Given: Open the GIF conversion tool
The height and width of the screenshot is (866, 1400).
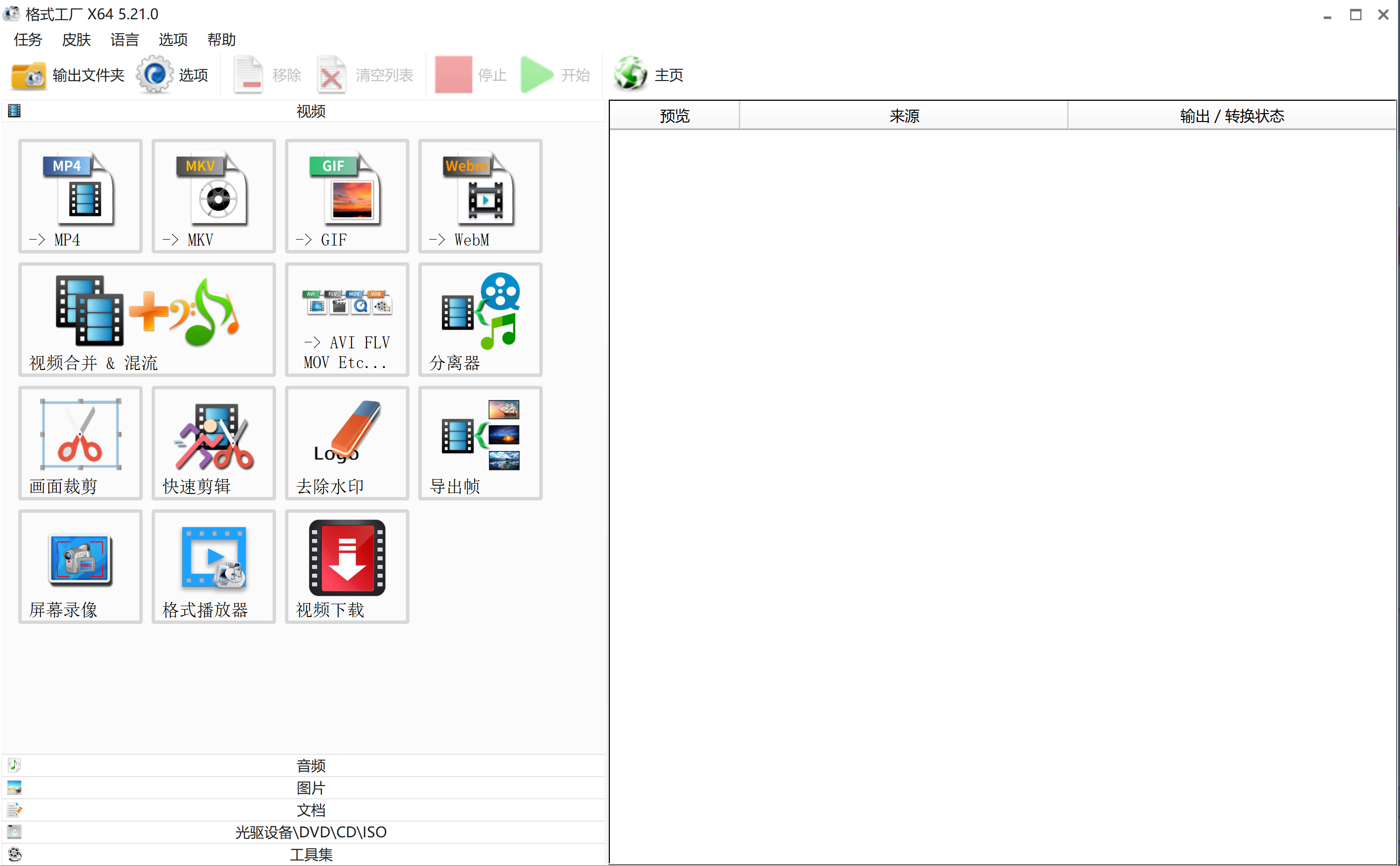Looking at the screenshot, I should tap(347, 196).
